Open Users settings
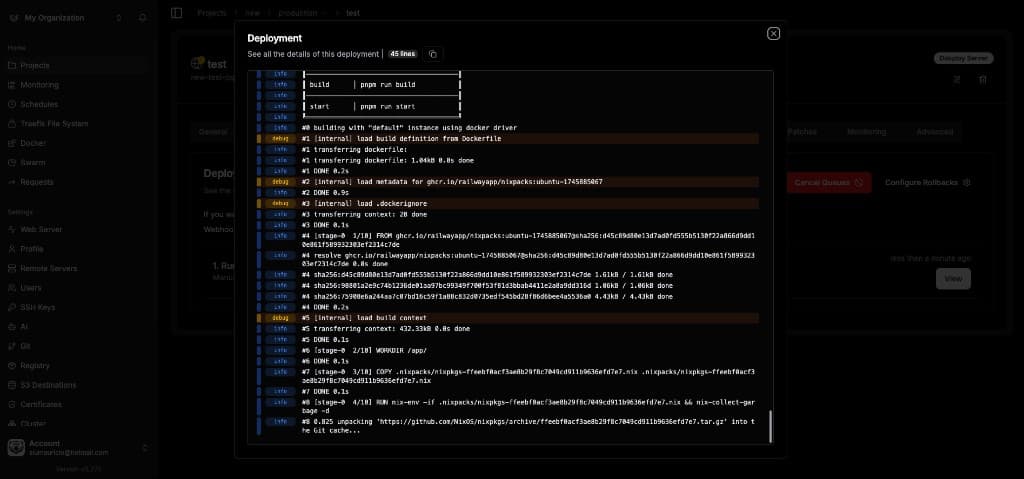This screenshot has height=479, width=1024. click(x=31, y=288)
